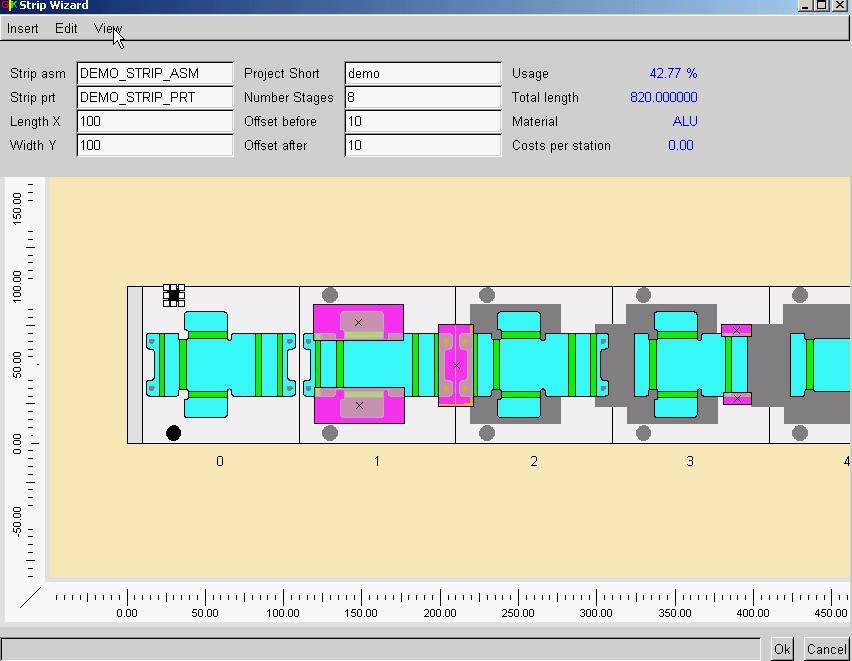Select the magenta punch between stations 1 and 2
The width and height of the screenshot is (852, 661).
(456, 365)
